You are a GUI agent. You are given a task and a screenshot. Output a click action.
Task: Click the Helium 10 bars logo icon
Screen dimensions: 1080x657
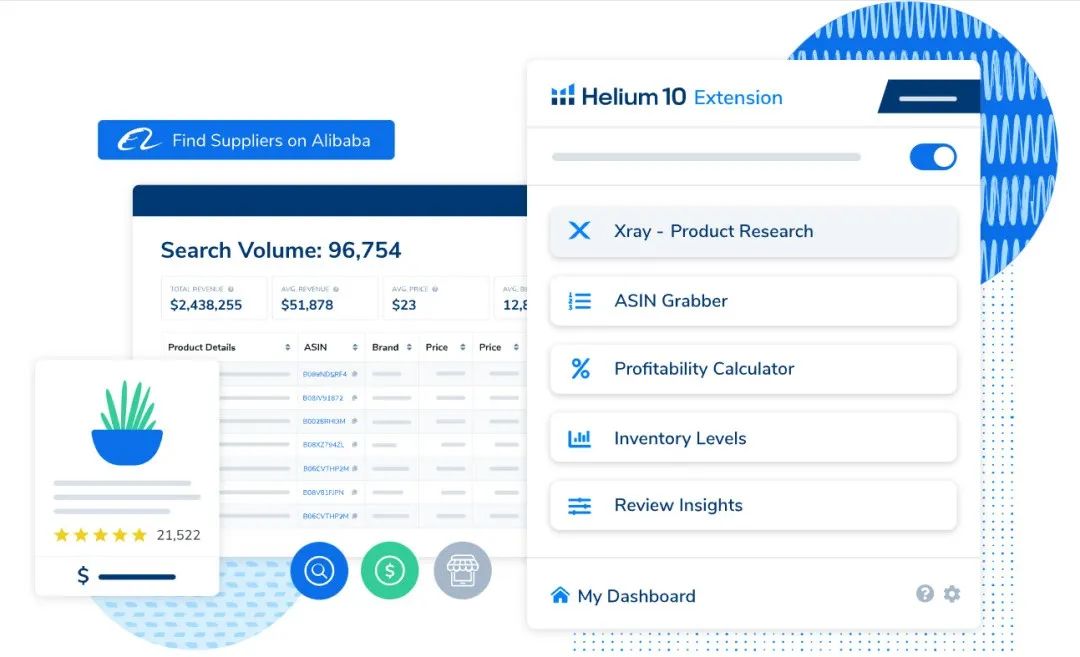(x=563, y=96)
